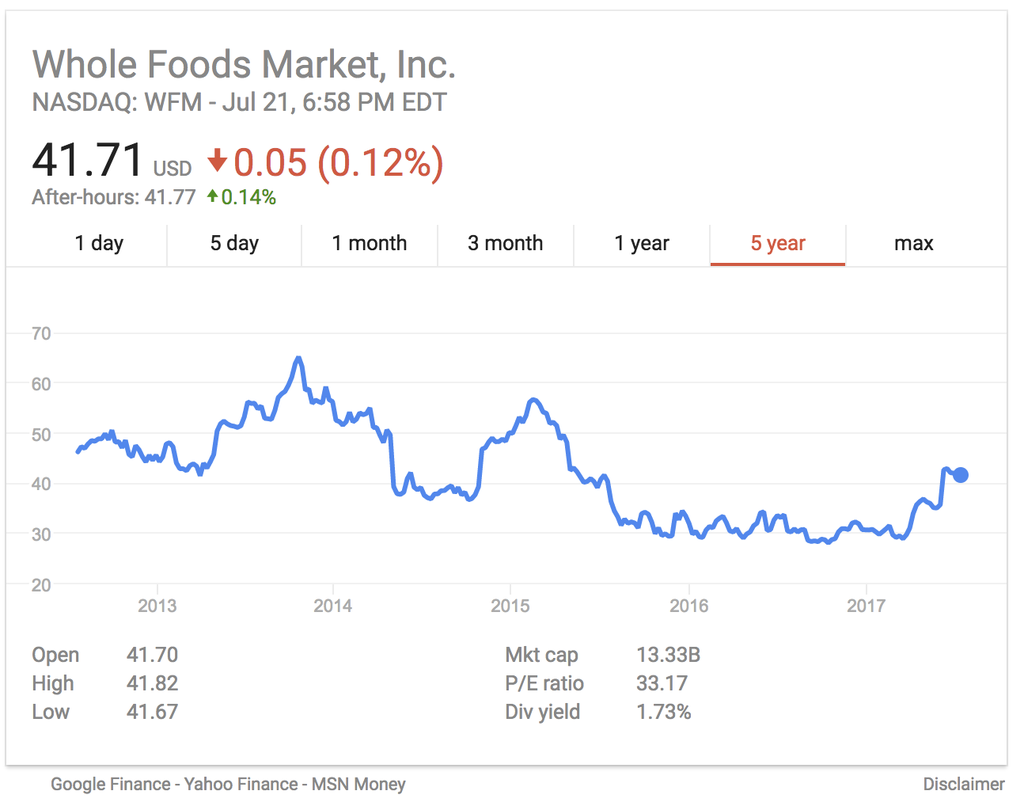
Task: Click the Div yield value 1.73%
Action: click(x=663, y=712)
